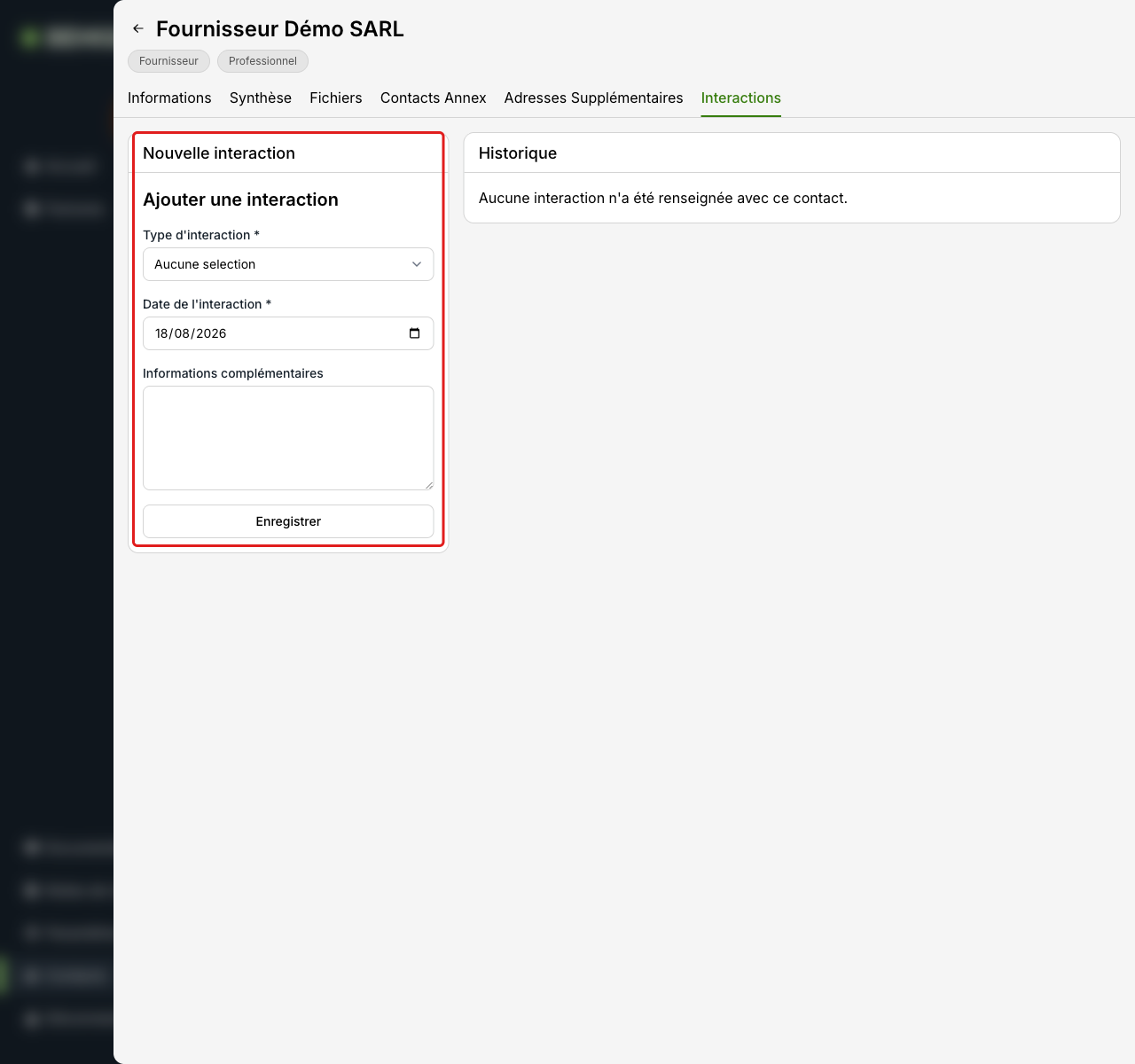The height and width of the screenshot is (1064, 1135).
Task: Switch to the Informations tab
Action: point(169,98)
